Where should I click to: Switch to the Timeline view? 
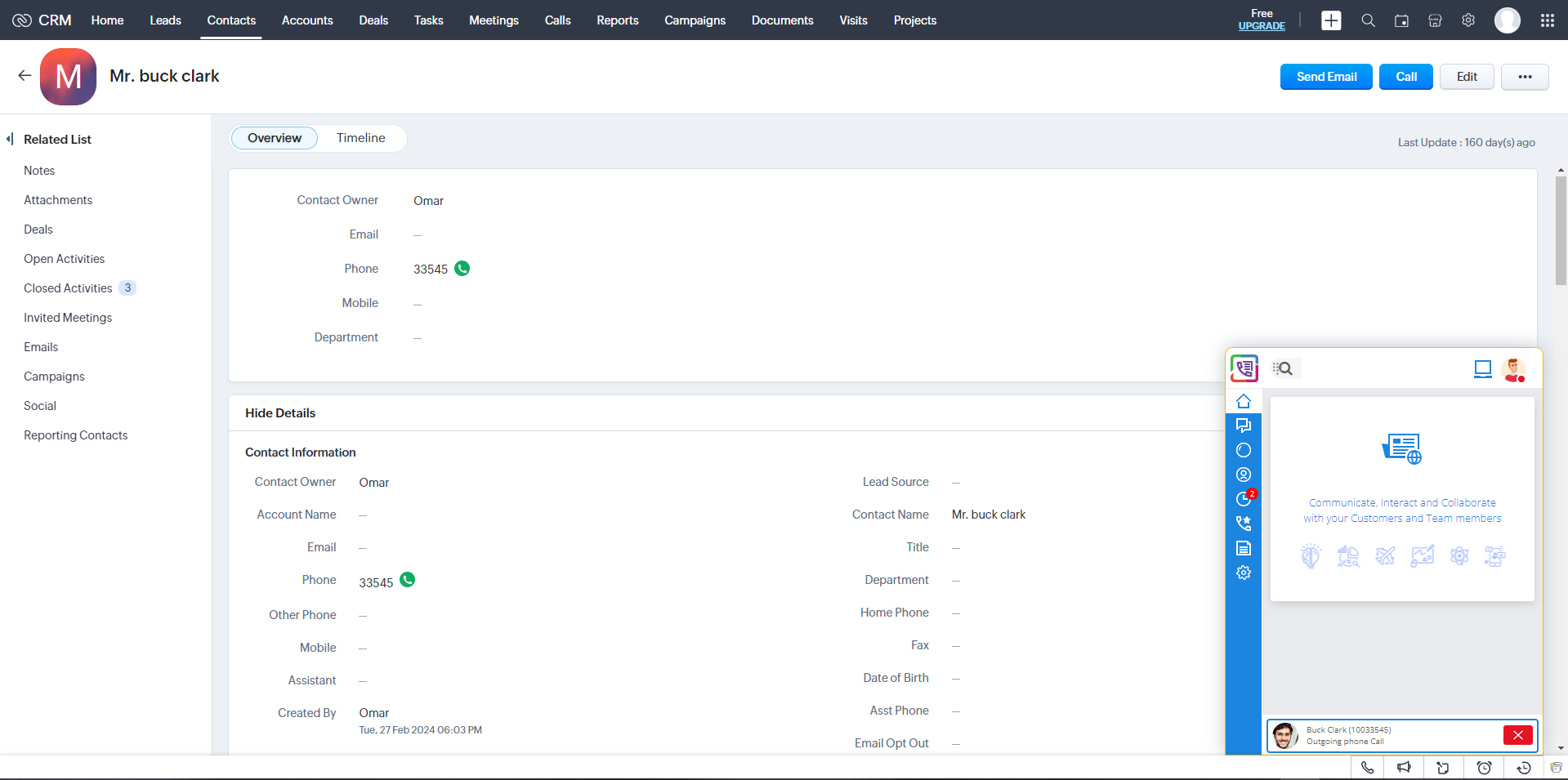point(360,138)
